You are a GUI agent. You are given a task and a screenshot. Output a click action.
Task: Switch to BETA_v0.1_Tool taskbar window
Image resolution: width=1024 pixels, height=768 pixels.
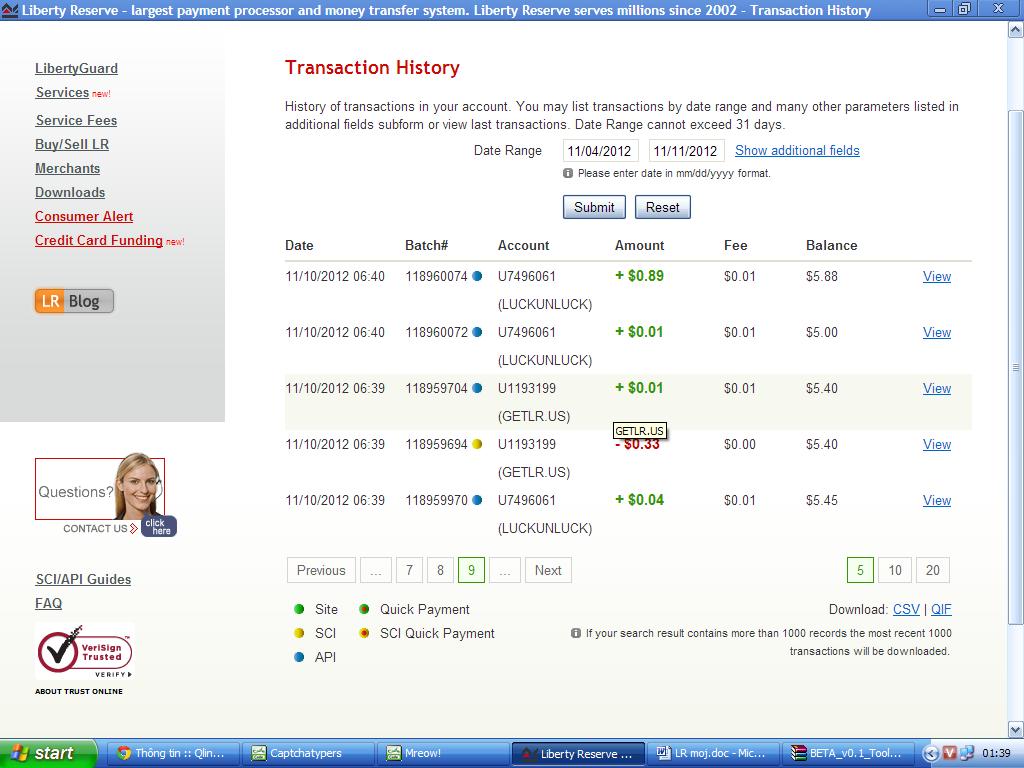coord(848,753)
